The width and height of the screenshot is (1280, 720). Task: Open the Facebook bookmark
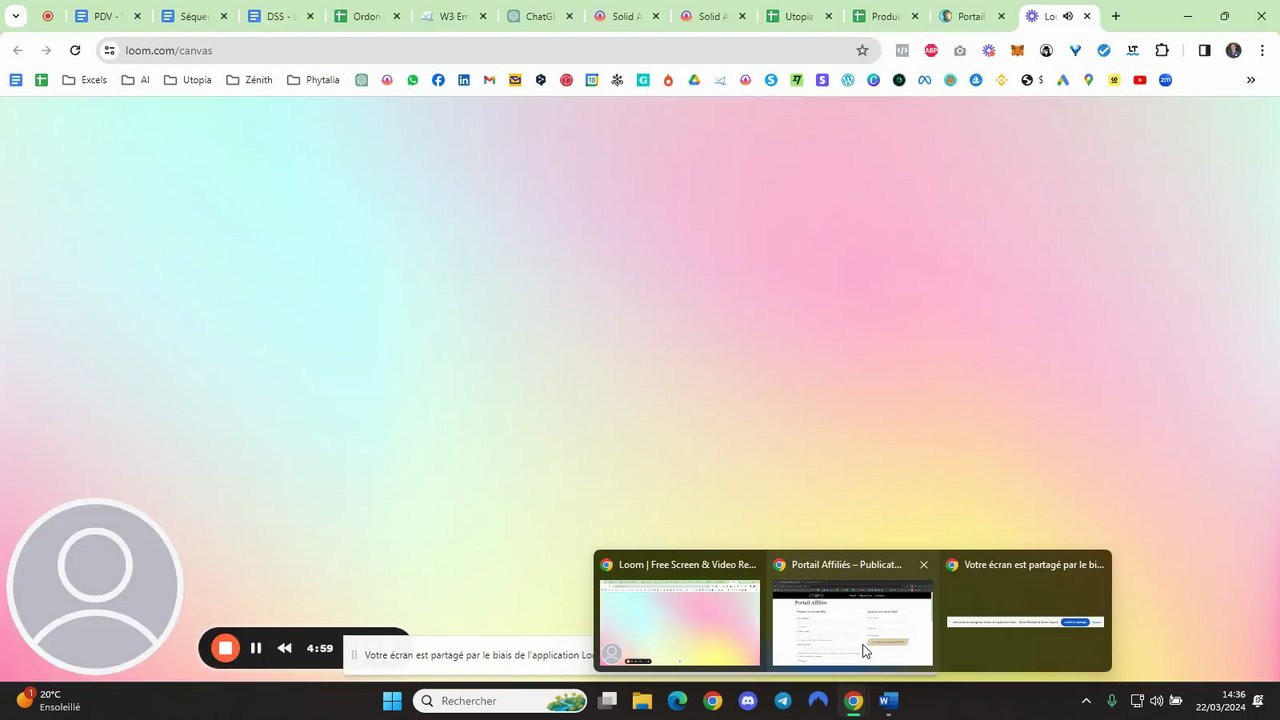pos(438,80)
